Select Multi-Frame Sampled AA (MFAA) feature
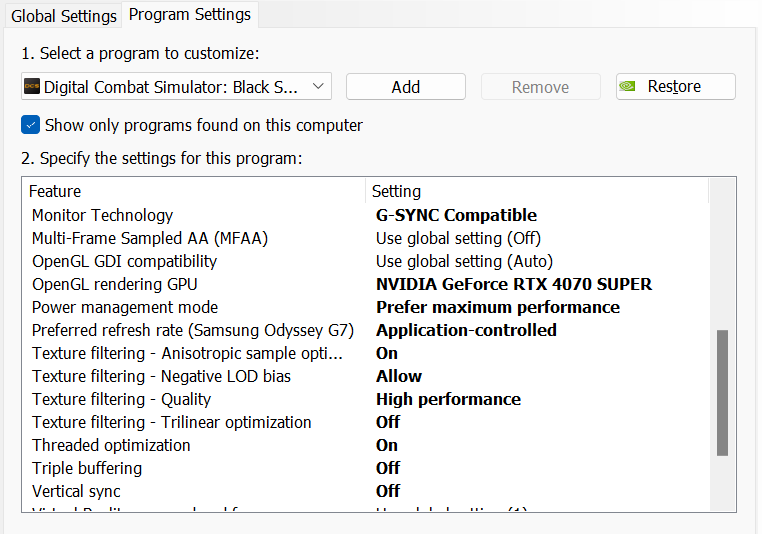762x534 pixels. click(150, 238)
